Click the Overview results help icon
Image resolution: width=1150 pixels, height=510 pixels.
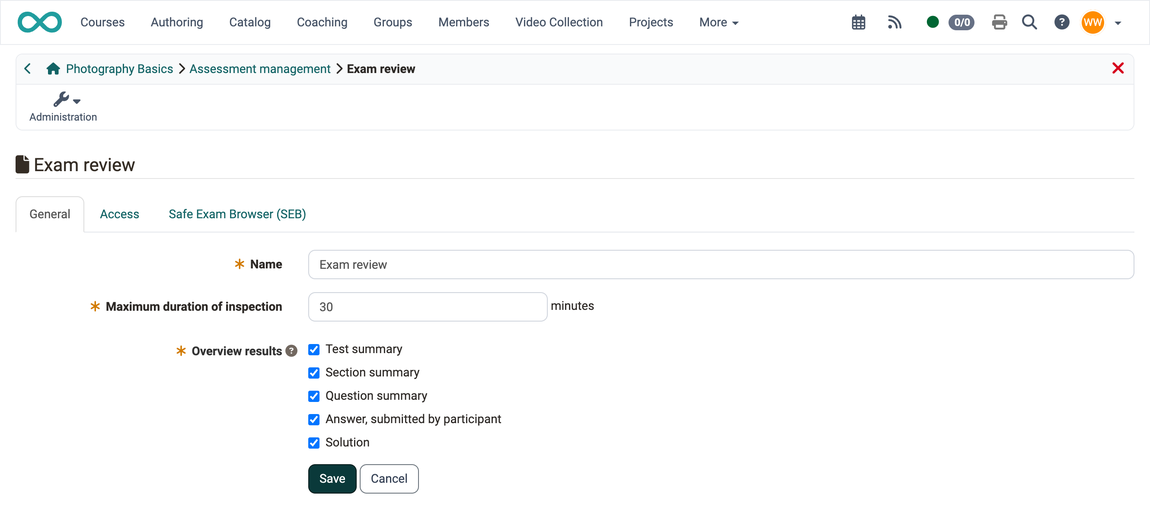[x=291, y=351]
